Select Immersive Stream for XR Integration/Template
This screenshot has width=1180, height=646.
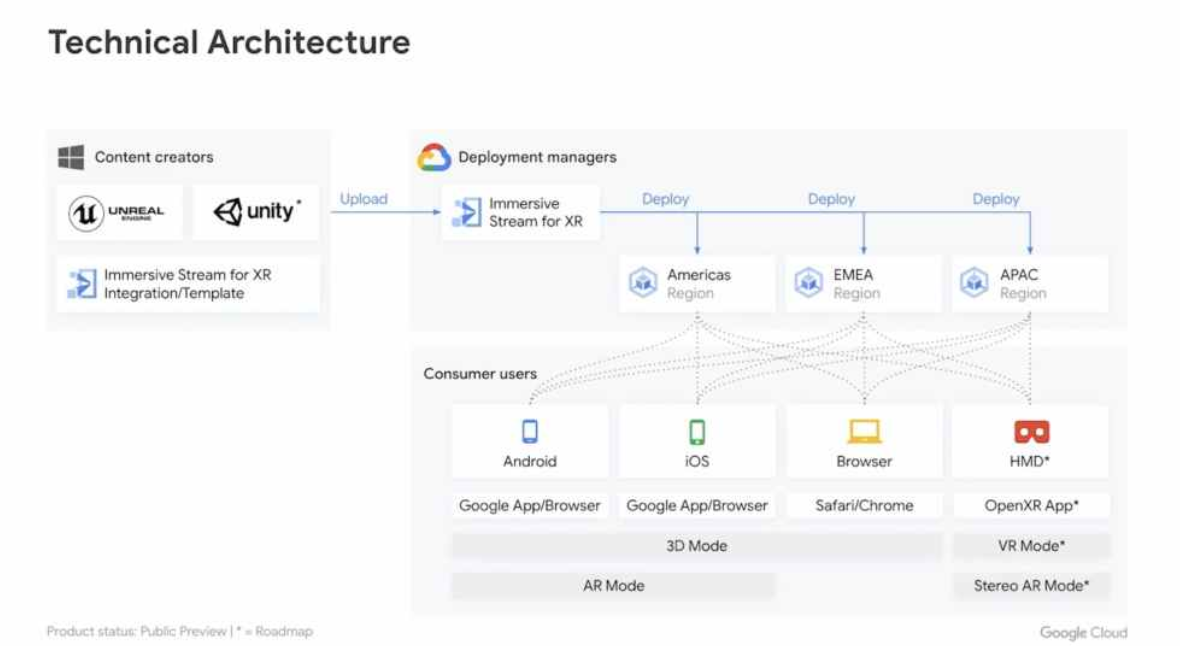[188, 284]
